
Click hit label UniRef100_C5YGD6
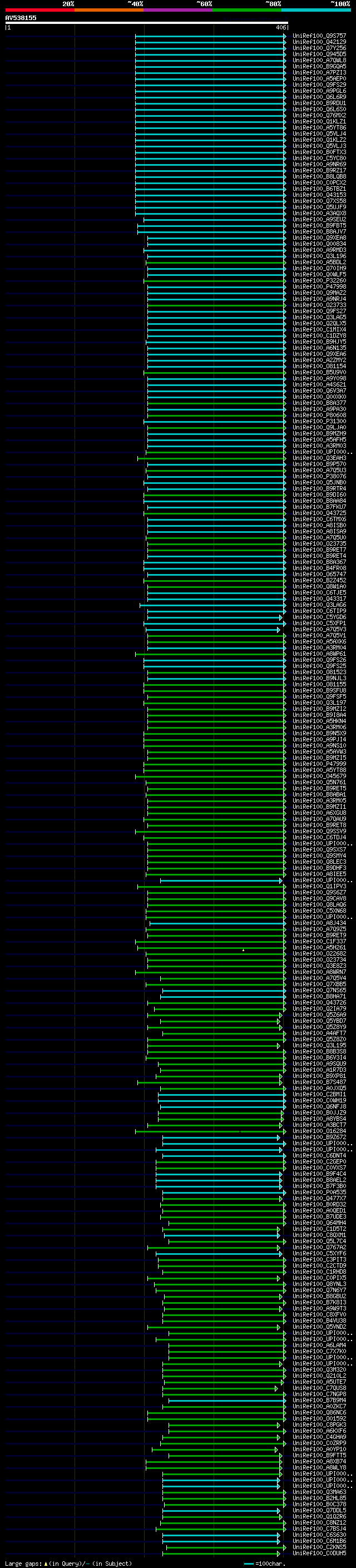pos(319,617)
